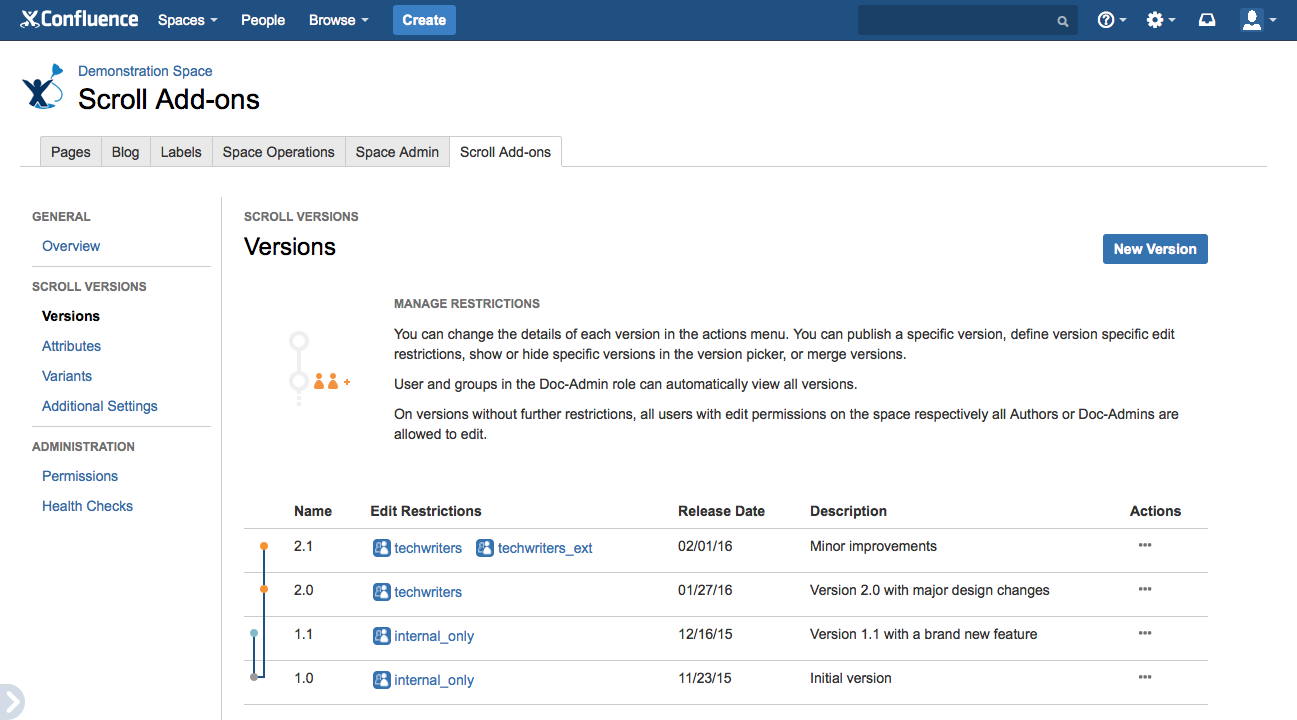Click description 'Version 2.0 with major design changes'
This screenshot has width=1297, height=720.
coord(930,590)
